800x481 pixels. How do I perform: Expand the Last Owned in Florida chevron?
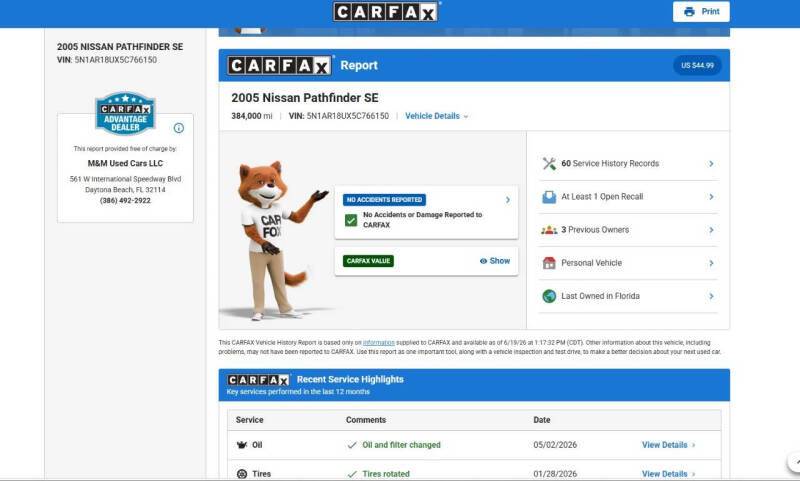pos(711,296)
